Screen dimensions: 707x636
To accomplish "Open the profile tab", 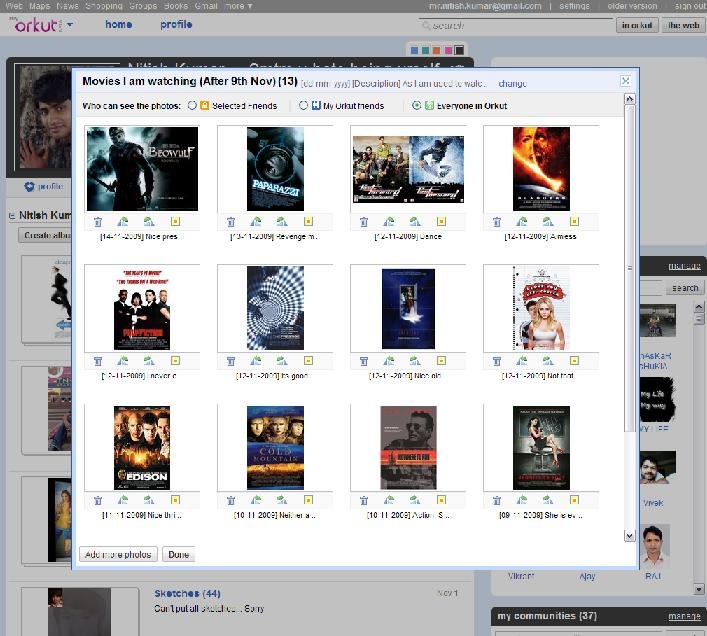I will pyautogui.click(x=176, y=25).
